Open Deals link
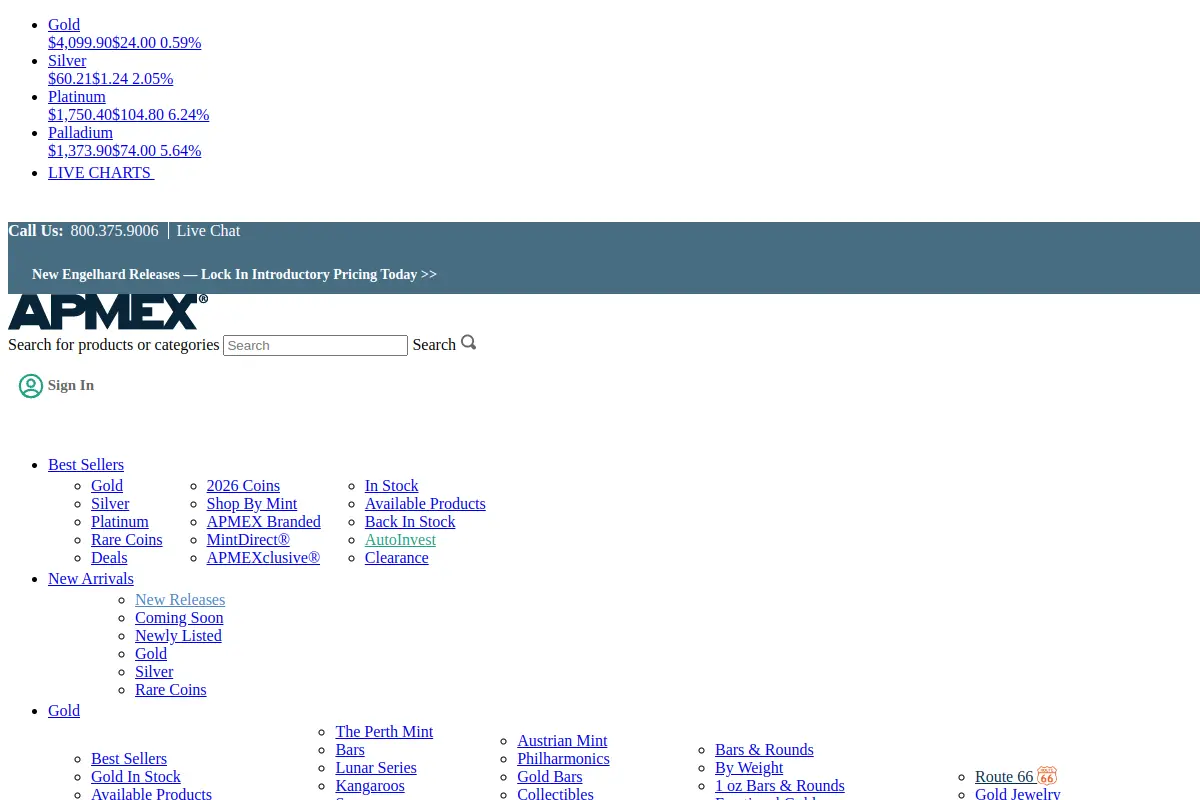This screenshot has height=800, width=1200. pos(109,558)
